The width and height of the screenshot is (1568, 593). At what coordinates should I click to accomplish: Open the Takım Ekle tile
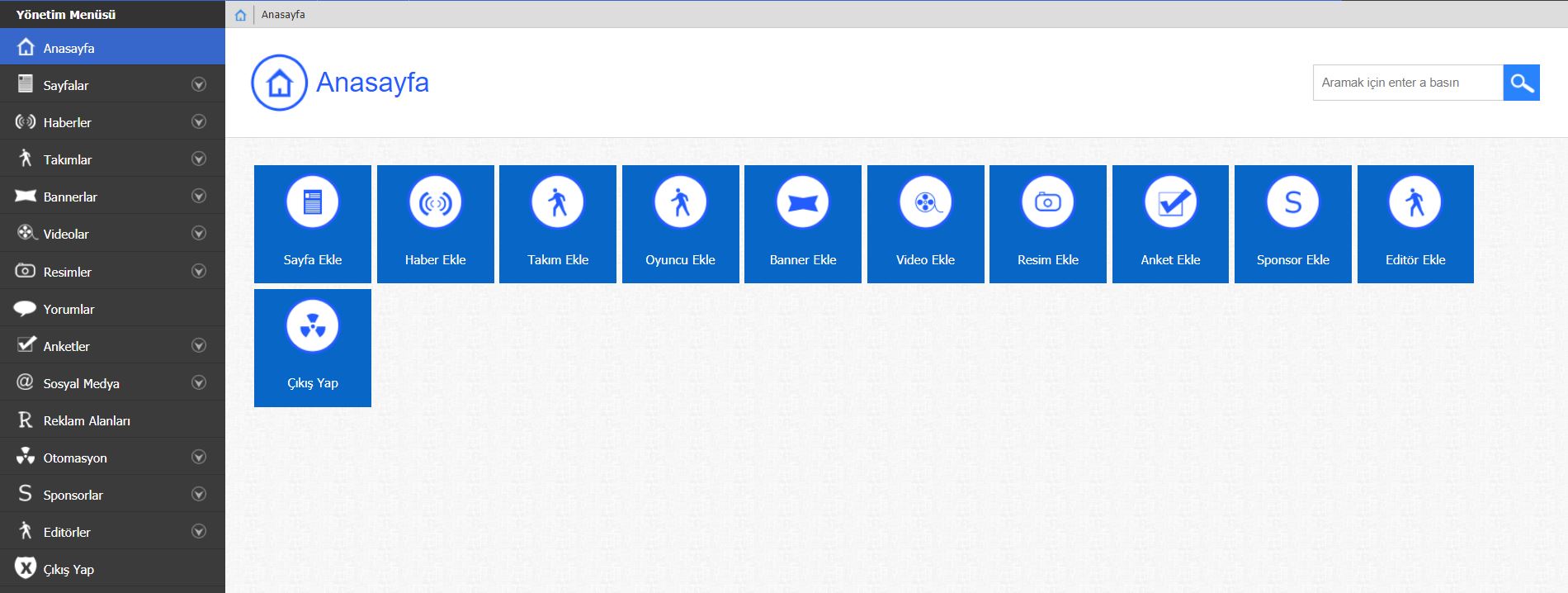(558, 224)
